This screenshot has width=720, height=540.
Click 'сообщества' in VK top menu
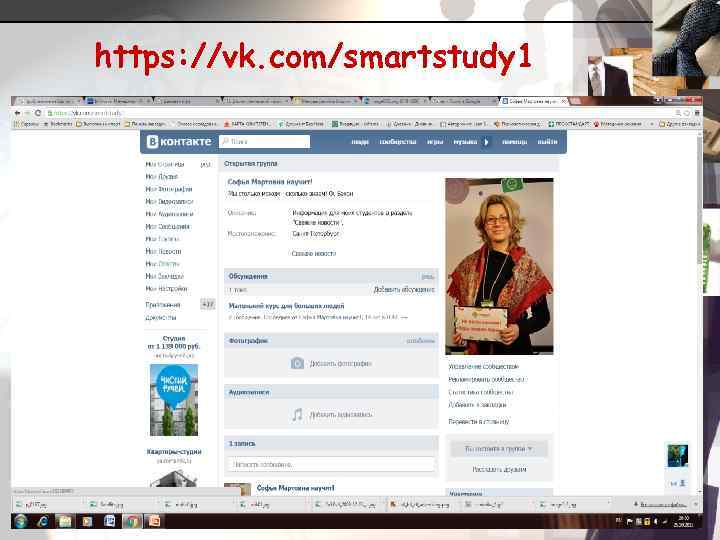pos(398,142)
